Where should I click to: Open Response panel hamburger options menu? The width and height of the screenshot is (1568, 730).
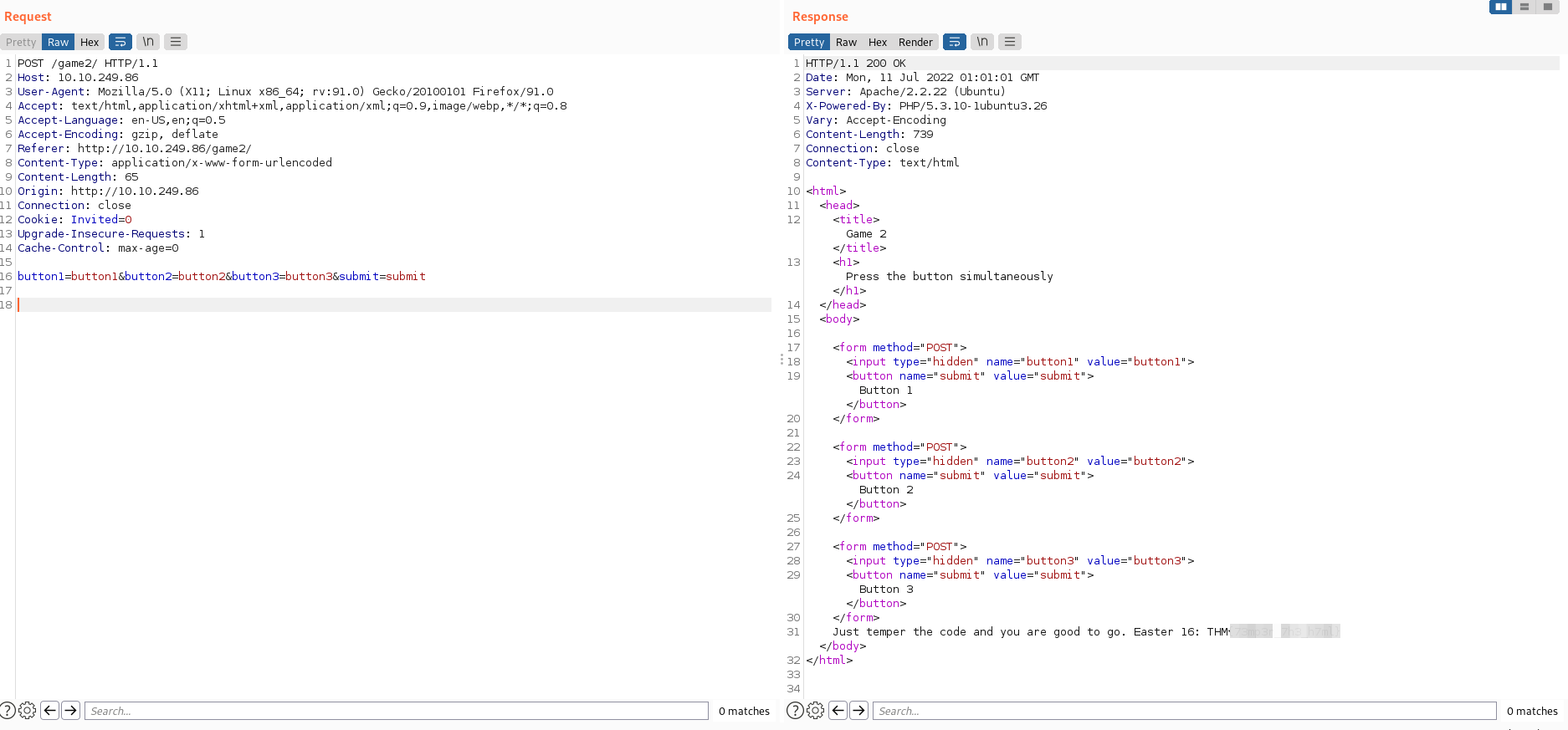pyautogui.click(x=1010, y=42)
